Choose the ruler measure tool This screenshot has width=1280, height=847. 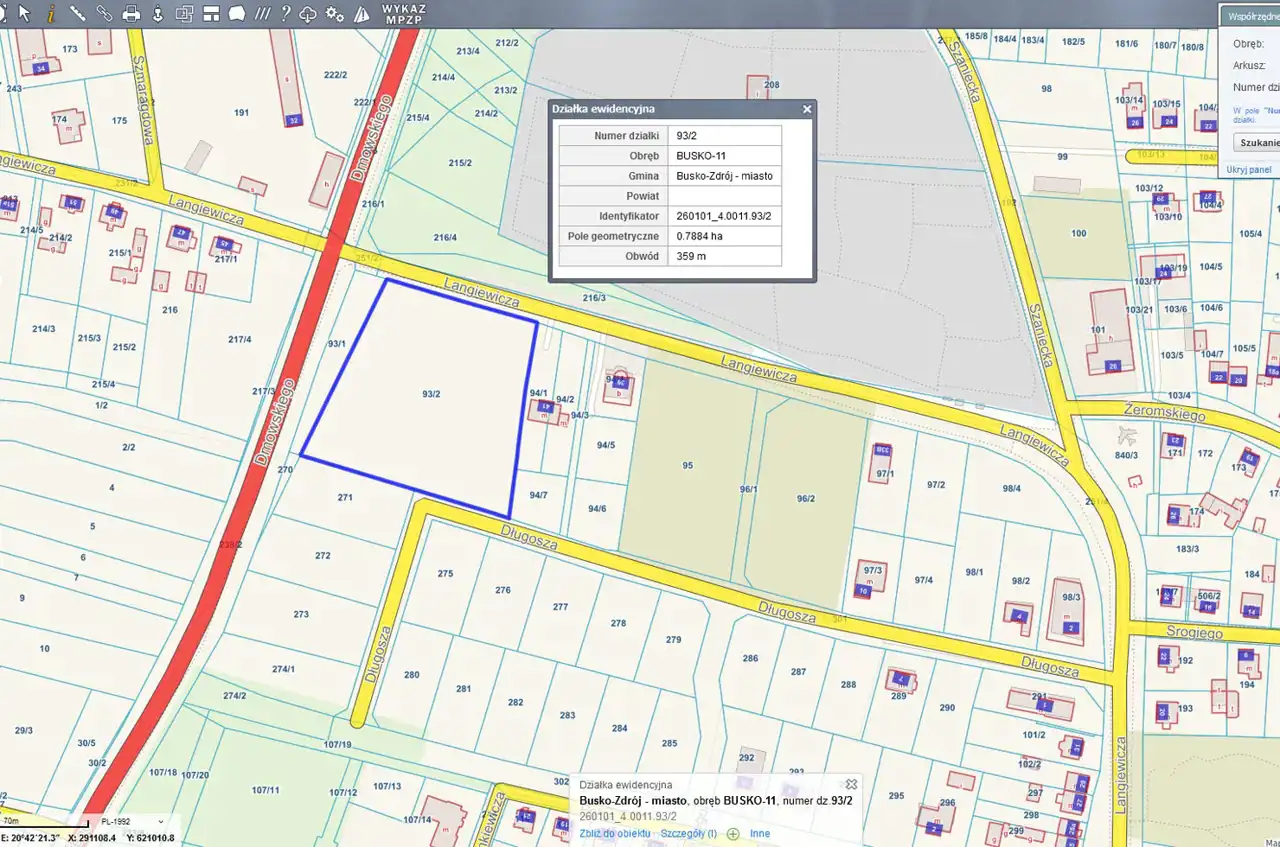coord(77,13)
